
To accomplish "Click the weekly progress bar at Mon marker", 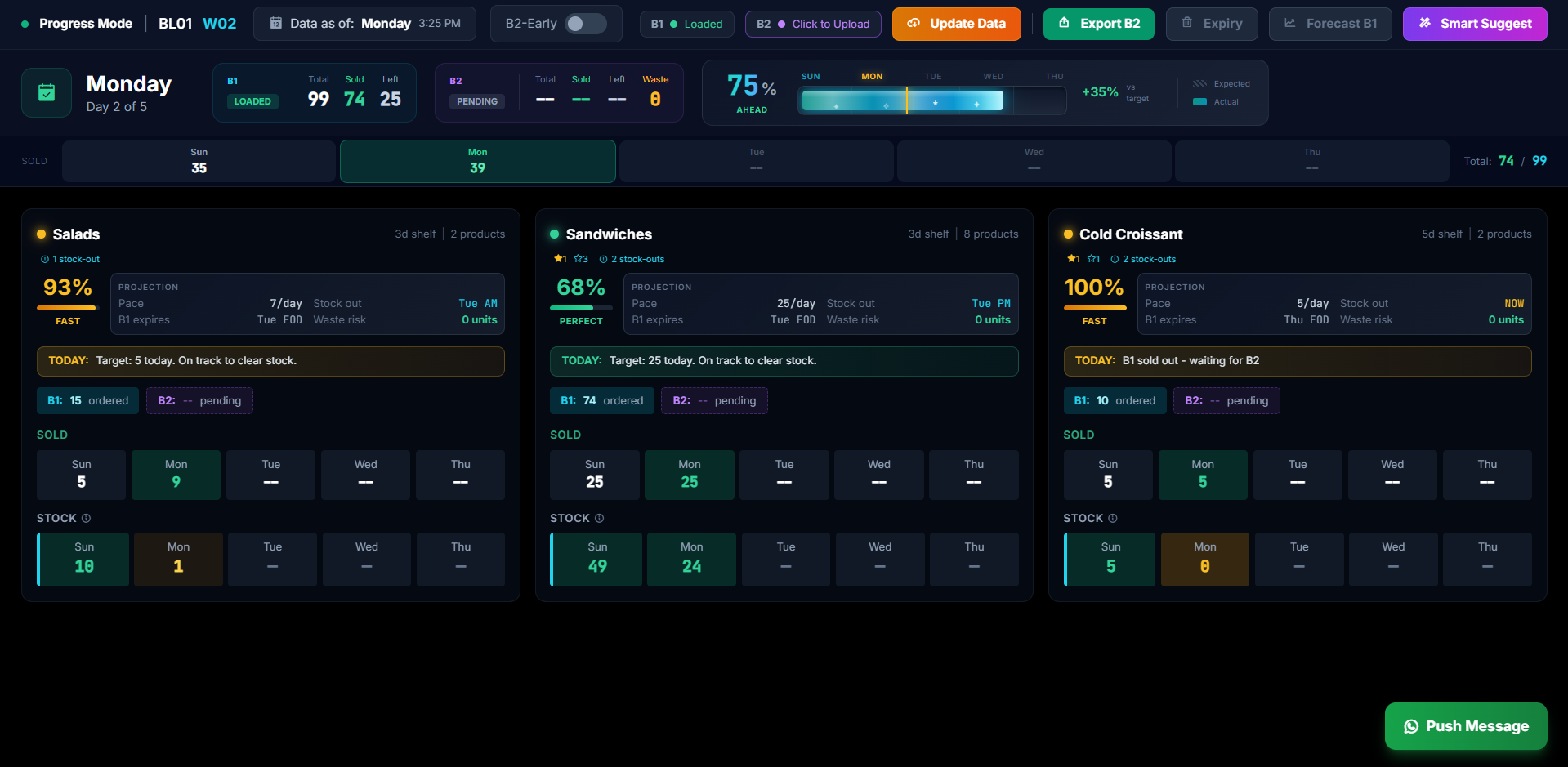I will [x=906, y=100].
